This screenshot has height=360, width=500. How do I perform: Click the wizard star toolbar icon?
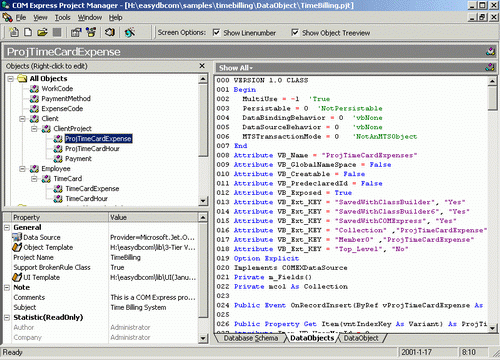point(130,32)
